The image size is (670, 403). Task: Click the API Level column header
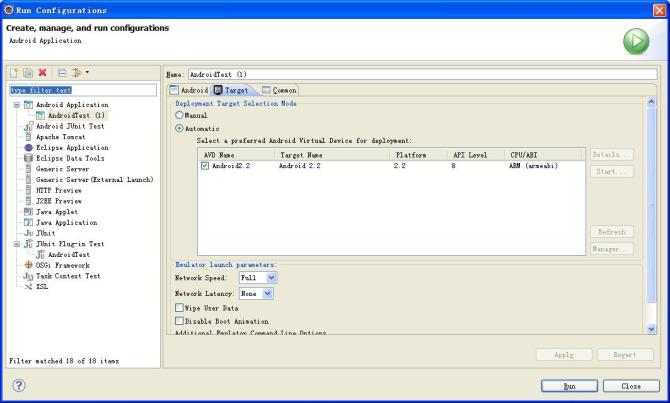coord(477,155)
